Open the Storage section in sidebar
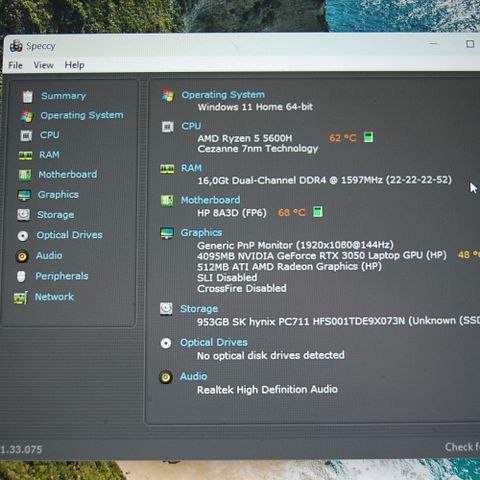This screenshot has height=480, width=480. [x=56, y=215]
